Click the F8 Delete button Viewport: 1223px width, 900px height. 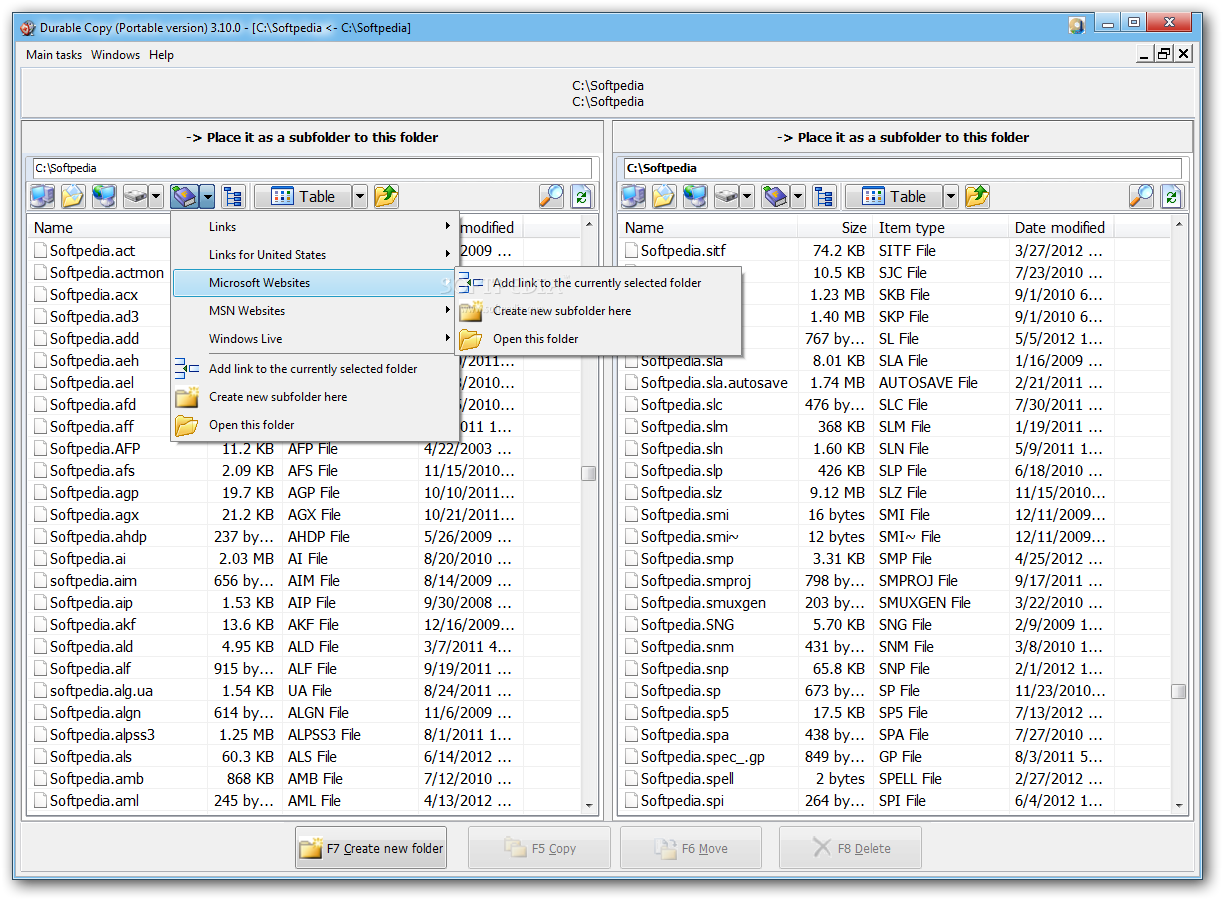tap(850, 848)
